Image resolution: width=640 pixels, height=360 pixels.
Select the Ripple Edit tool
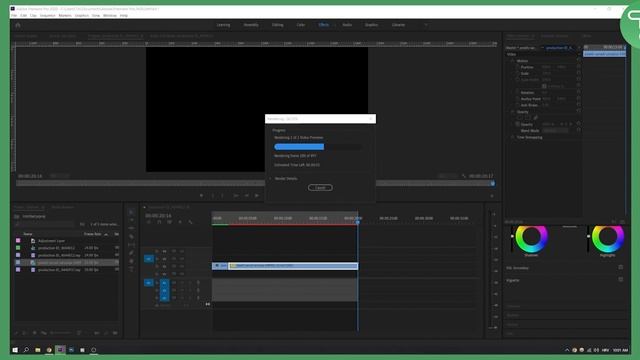tap(131, 228)
